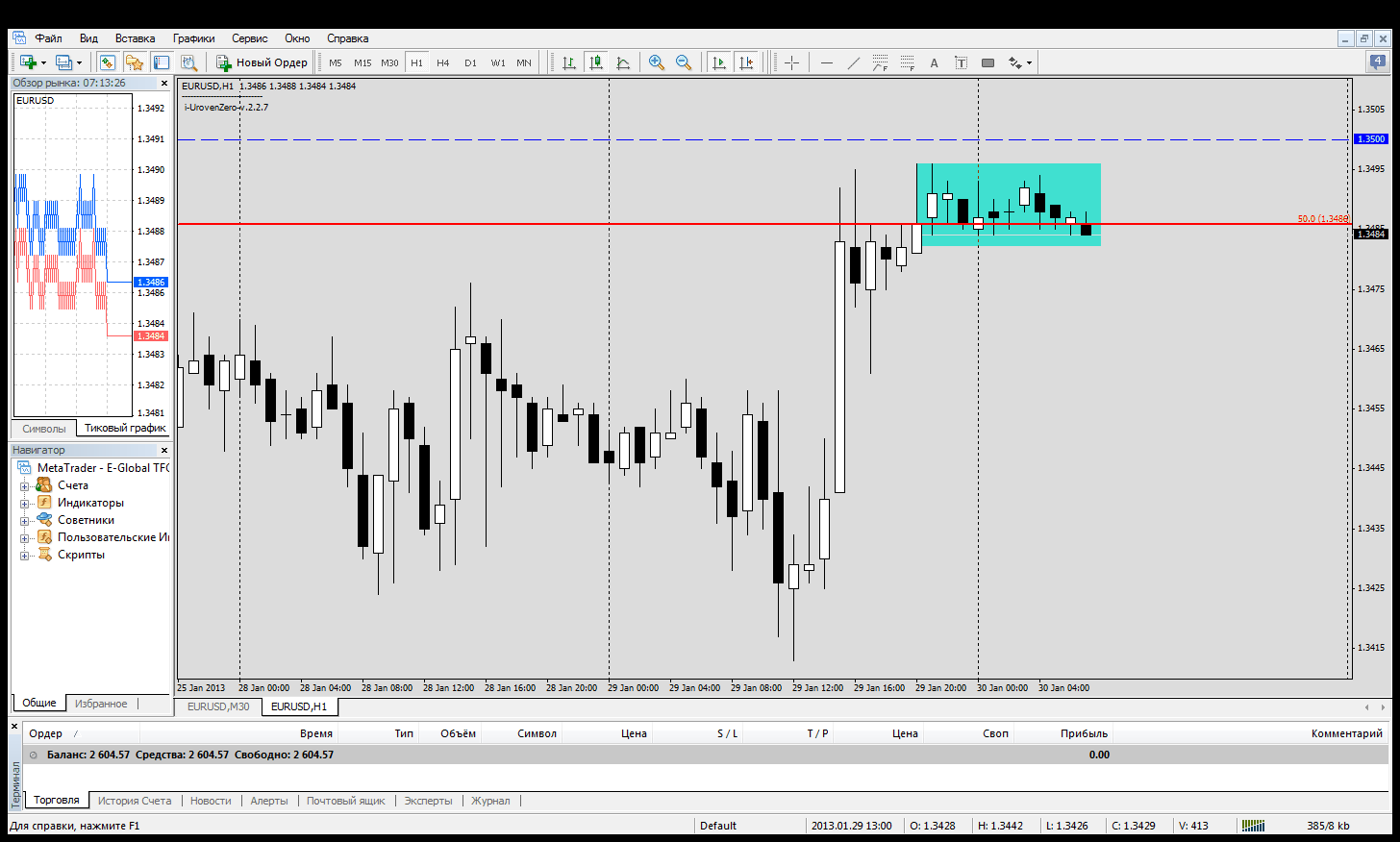Pick the Fibonacci Retracement tool
The height and width of the screenshot is (842, 1400).
pyautogui.click(x=907, y=62)
